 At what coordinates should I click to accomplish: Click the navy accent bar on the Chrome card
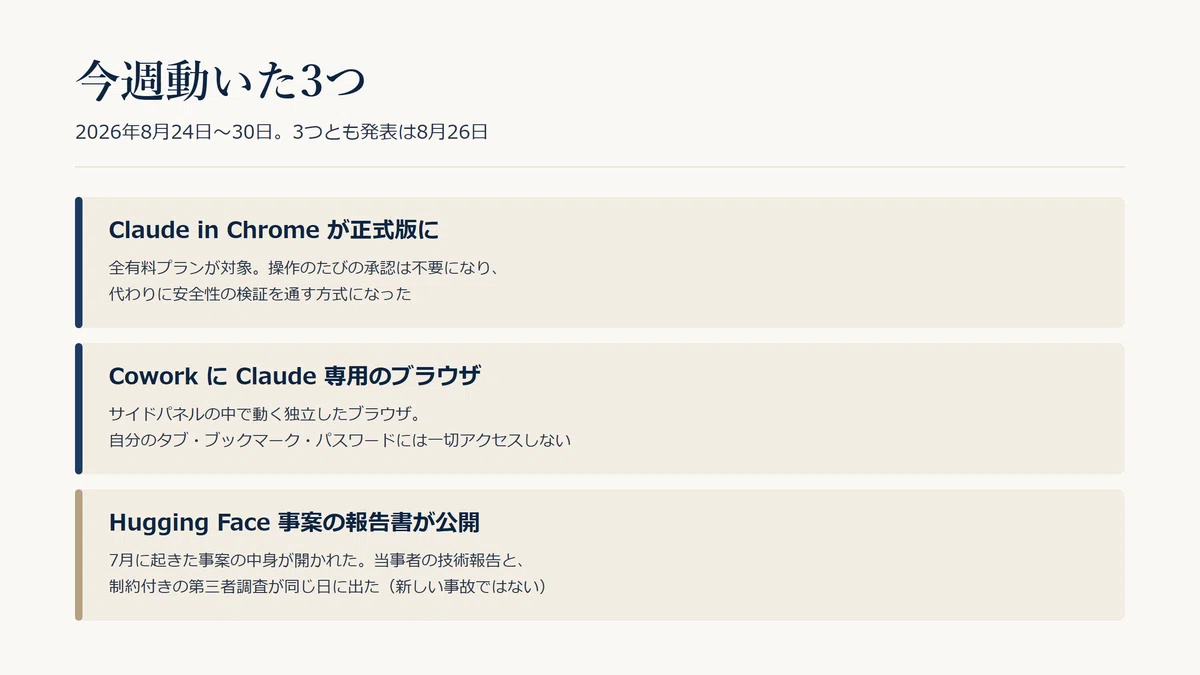pos(79,262)
